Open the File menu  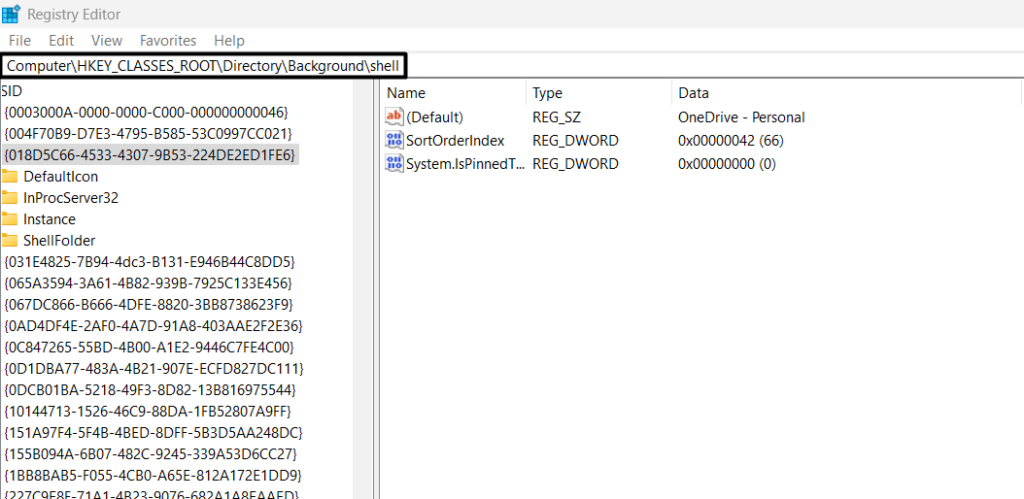pyautogui.click(x=20, y=40)
